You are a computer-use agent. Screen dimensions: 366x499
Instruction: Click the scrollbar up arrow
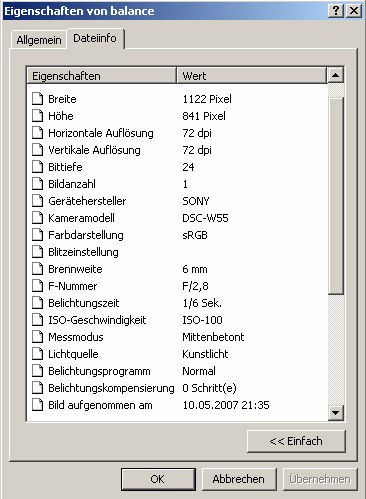coord(336,75)
